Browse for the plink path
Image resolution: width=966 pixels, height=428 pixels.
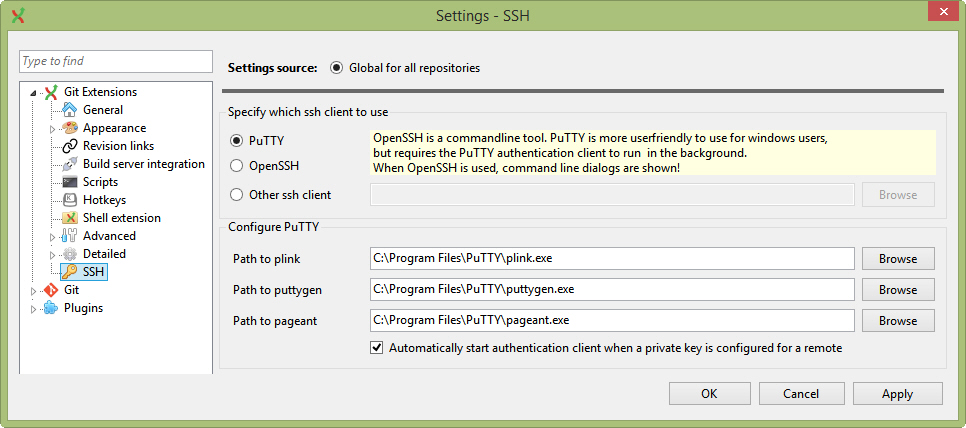point(897,259)
